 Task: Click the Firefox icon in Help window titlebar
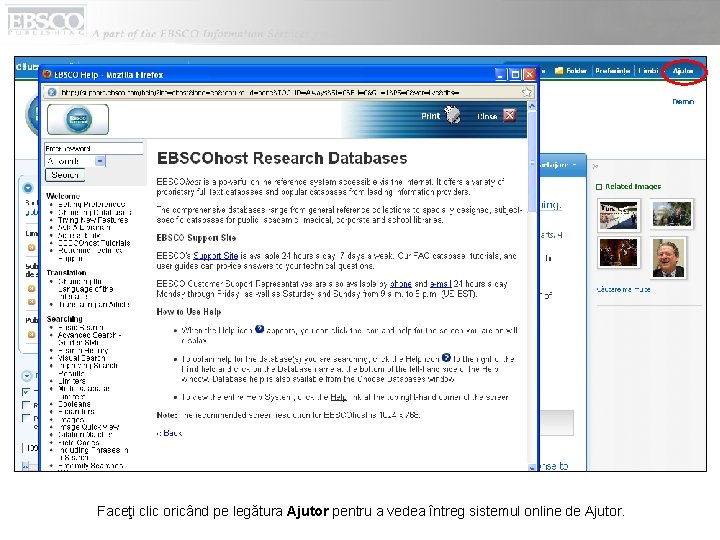click(47, 74)
